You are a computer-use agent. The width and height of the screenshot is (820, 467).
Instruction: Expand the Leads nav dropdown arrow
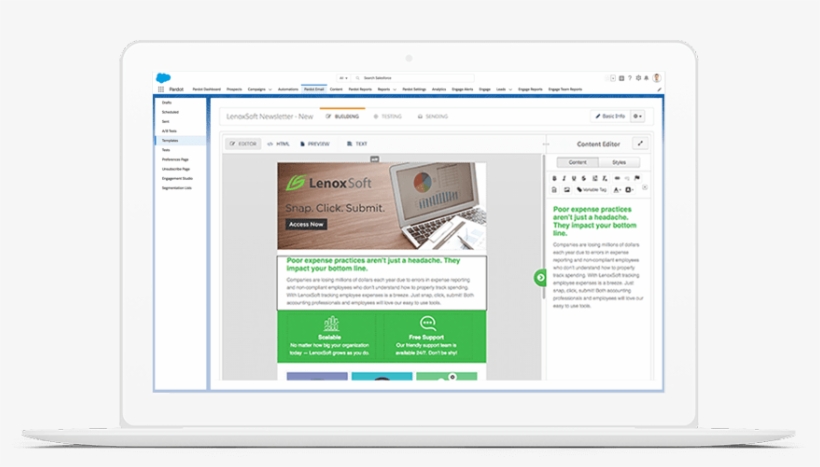tap(510, 89)
